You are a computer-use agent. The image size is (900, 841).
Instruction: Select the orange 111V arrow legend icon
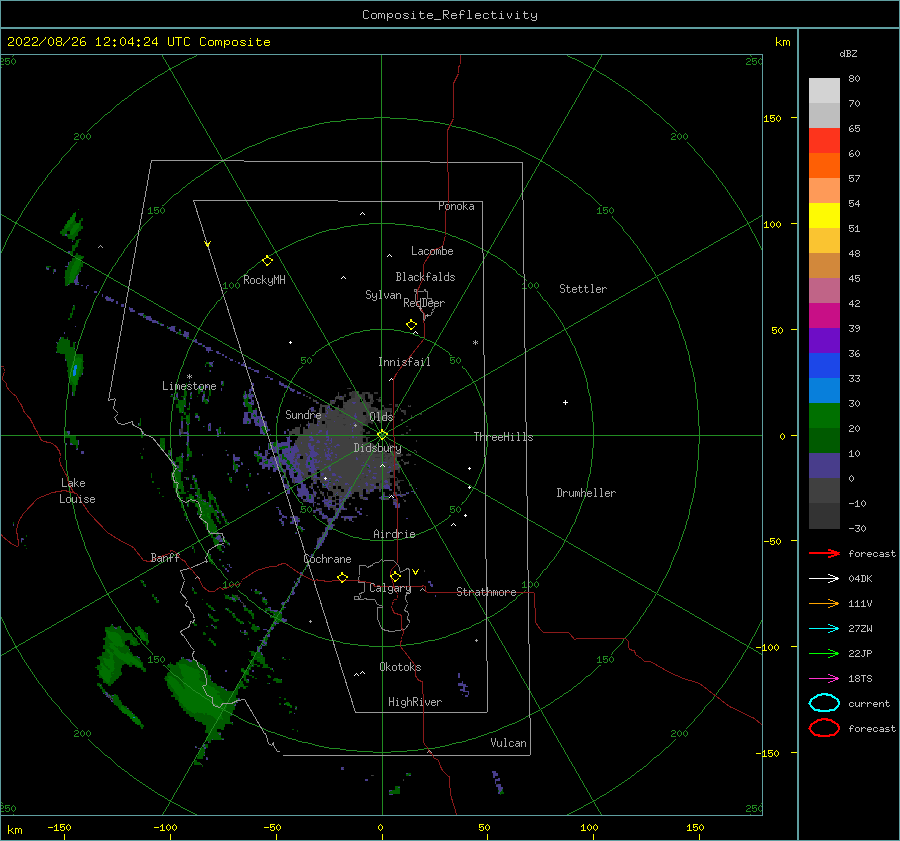coord(824,603)
